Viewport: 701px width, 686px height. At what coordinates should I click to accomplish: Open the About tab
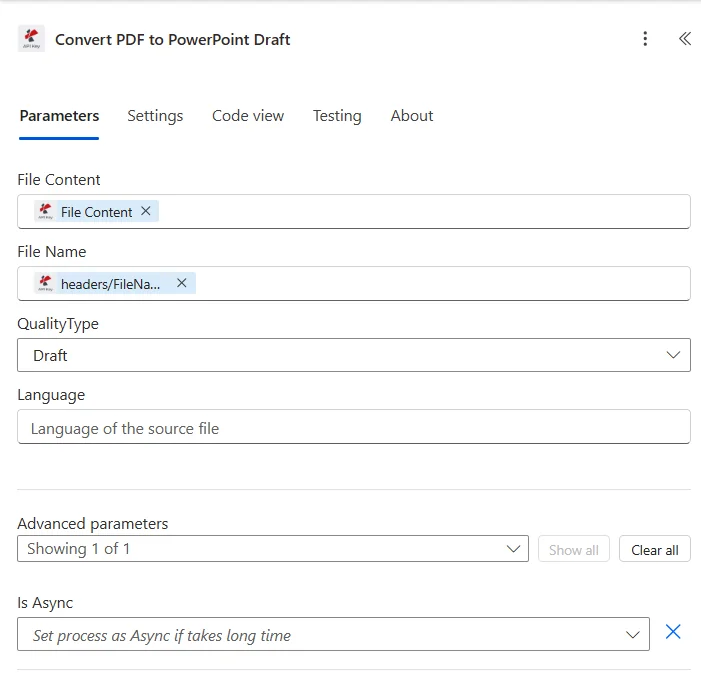412,116
